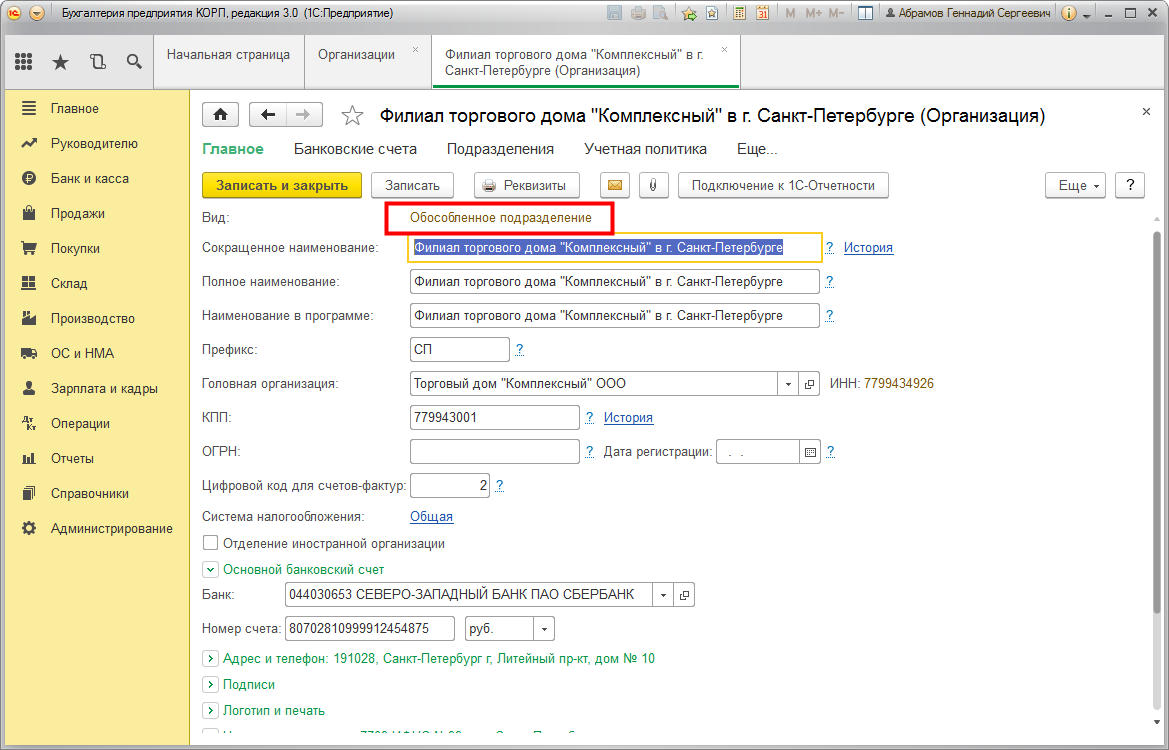The width and height of the screenshot is (1169, 750).
Task: Open the bank record next to Банк field
Action: tap(684, 595)
